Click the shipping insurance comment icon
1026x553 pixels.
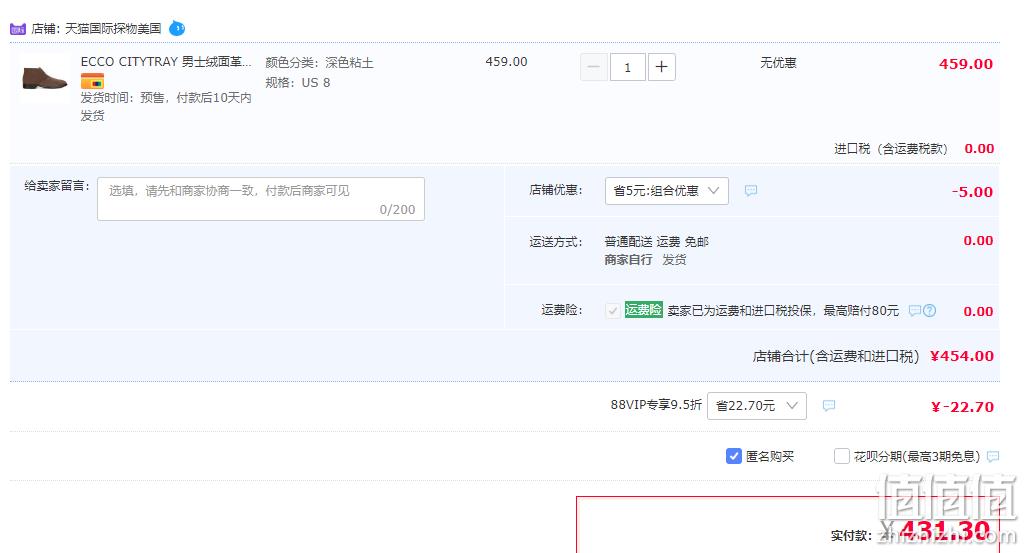tap(915, 310)
